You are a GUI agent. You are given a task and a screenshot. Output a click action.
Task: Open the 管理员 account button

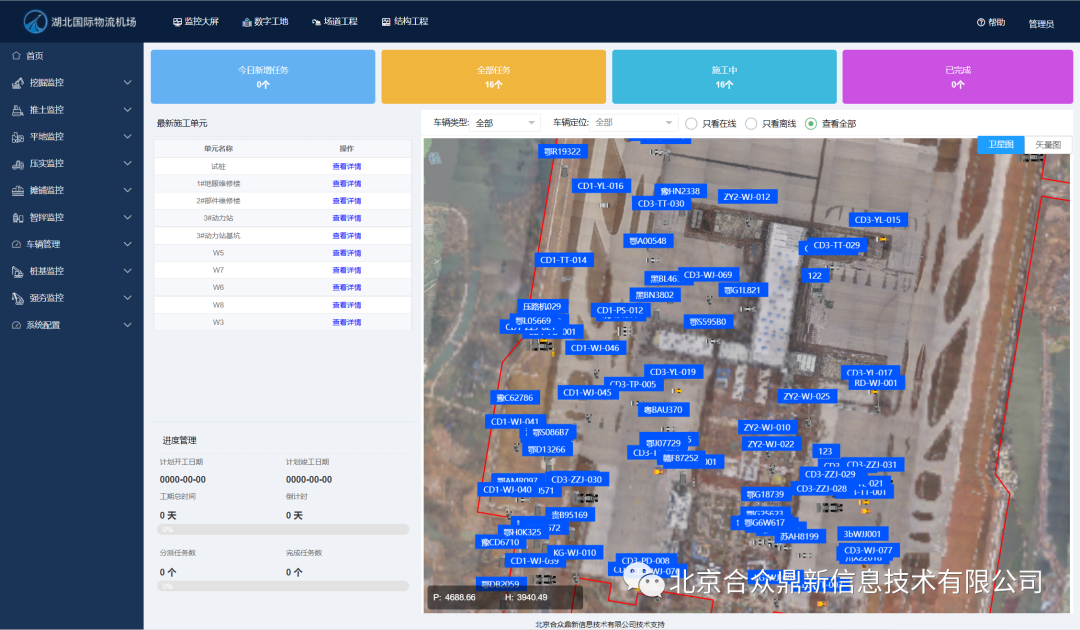pyautogui.click(x=1040, y=23)
